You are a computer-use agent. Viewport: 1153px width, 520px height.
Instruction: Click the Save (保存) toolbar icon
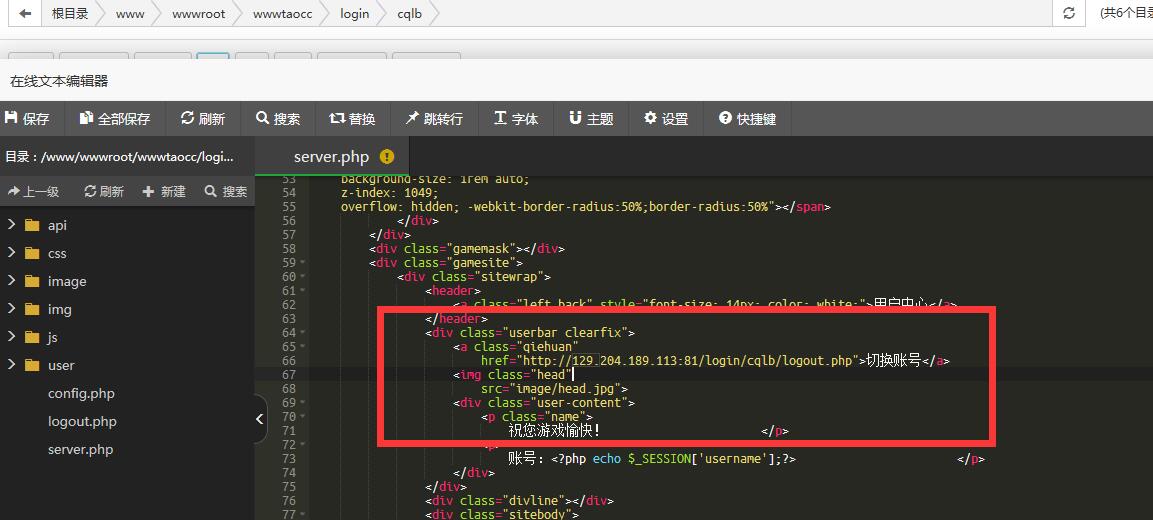[27, 119]
